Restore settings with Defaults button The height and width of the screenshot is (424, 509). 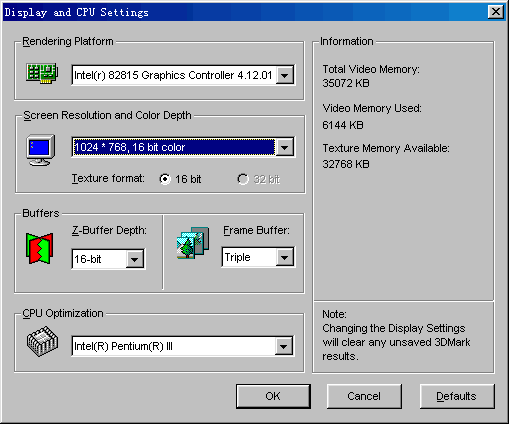(457, 396)
